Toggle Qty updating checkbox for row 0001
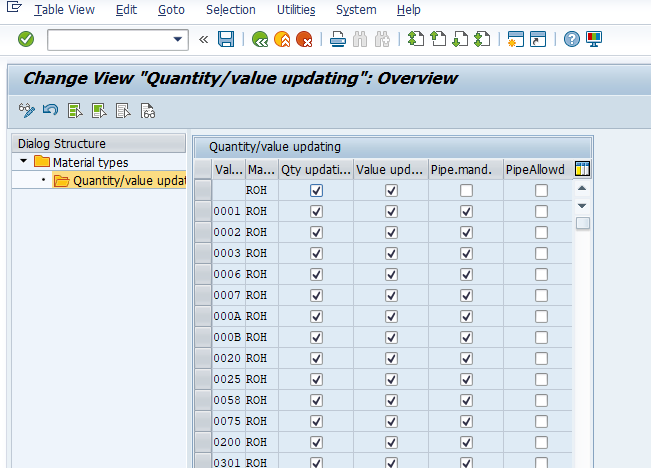The image size is (651, 468). pyautogui.click(x=316, y=211)
